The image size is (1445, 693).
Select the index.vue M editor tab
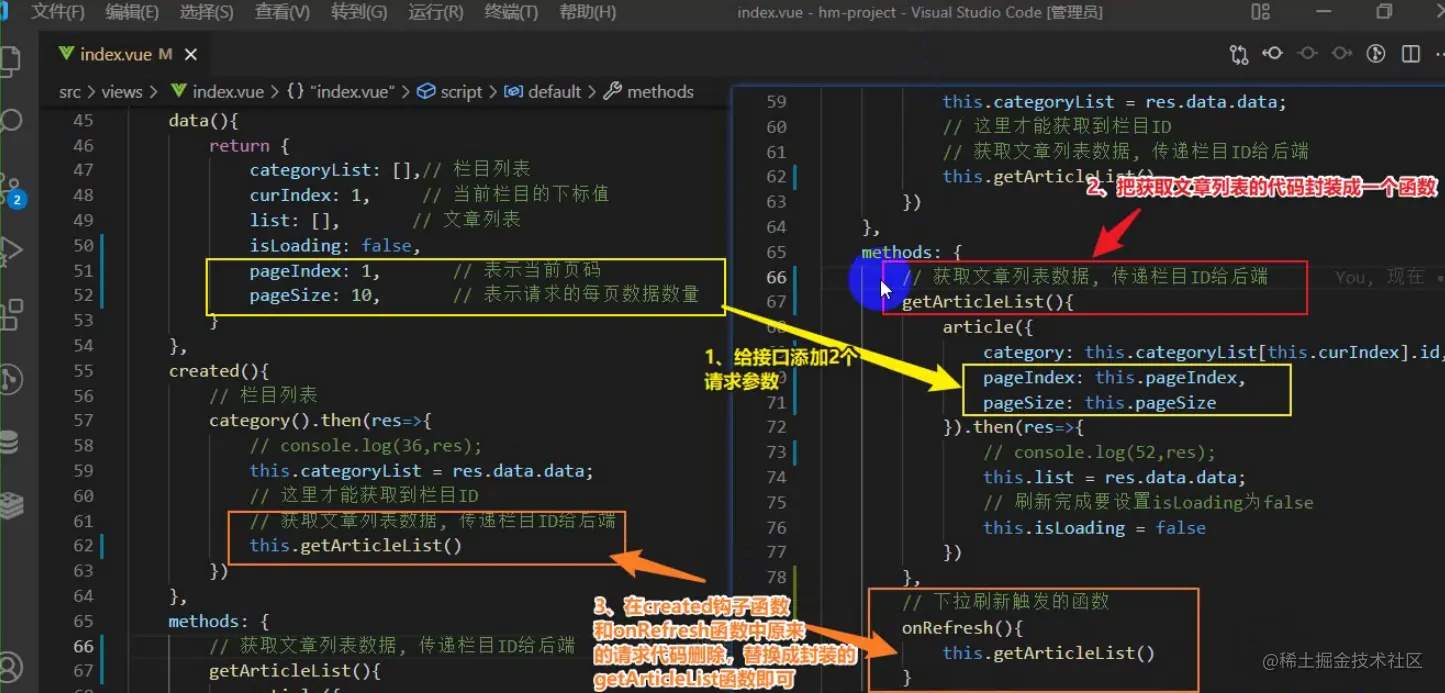point(126,54)
